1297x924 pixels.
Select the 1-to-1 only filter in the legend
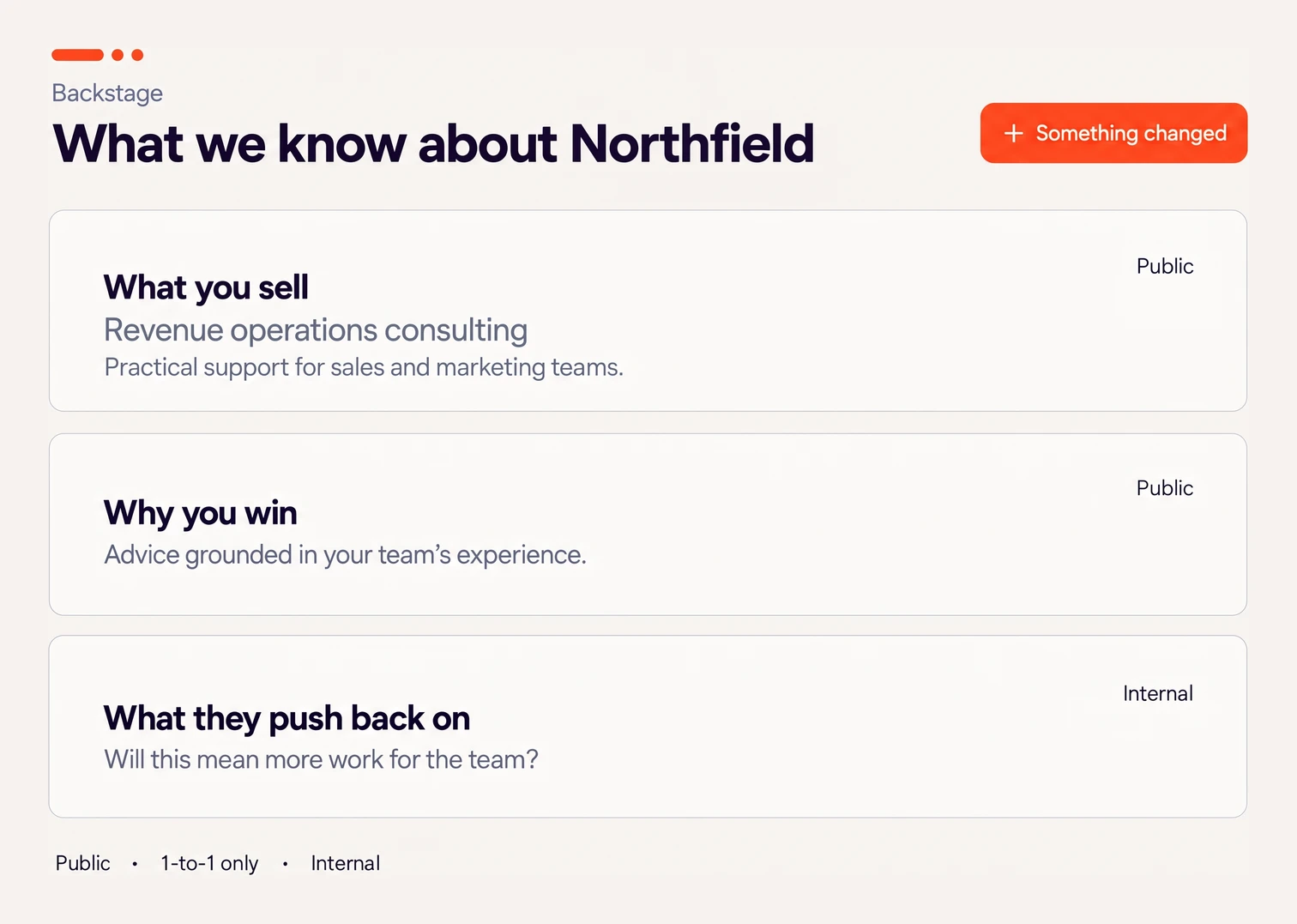(209, 863)
